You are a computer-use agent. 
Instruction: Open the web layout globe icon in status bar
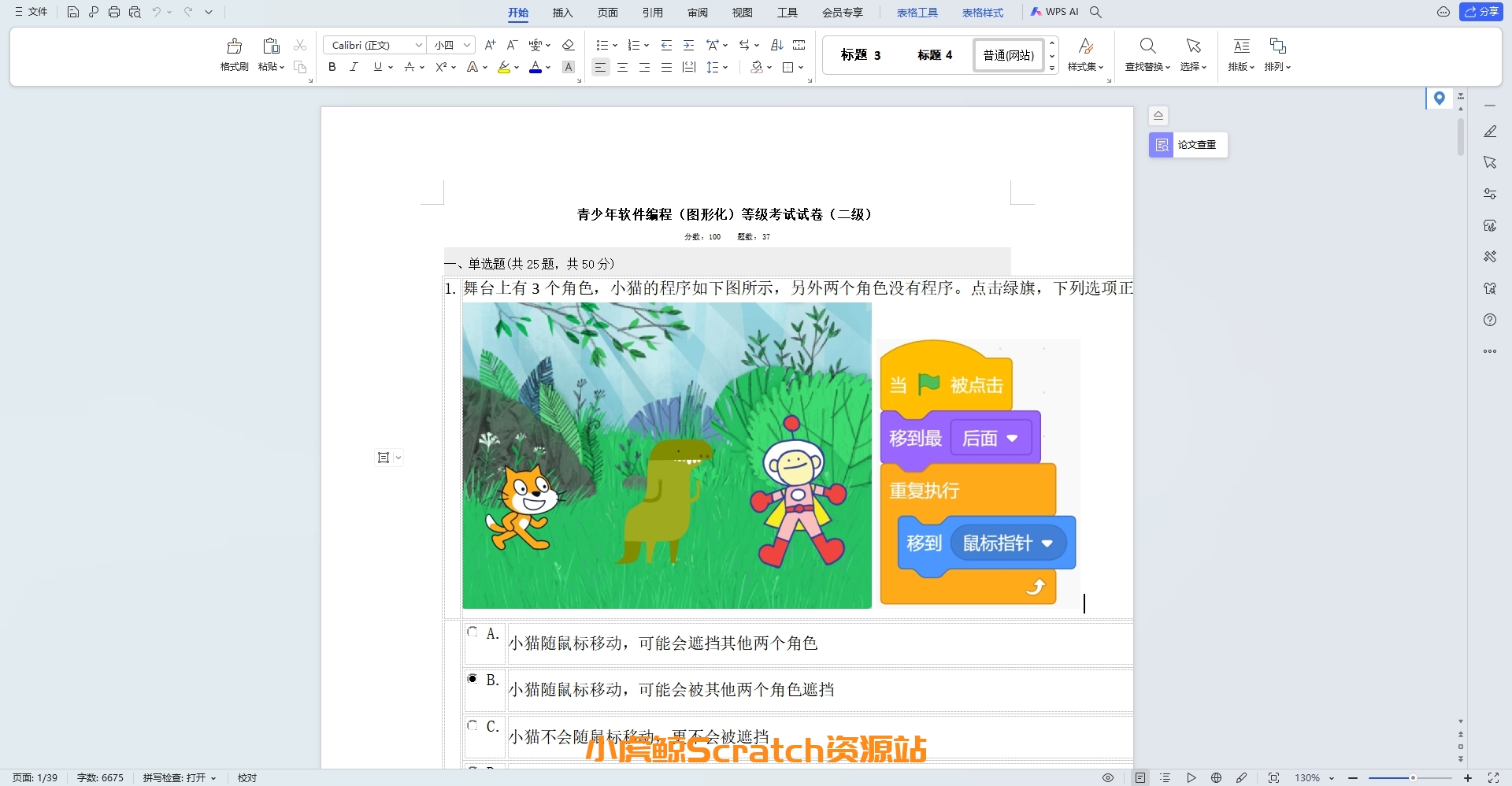coord(1216,777)
